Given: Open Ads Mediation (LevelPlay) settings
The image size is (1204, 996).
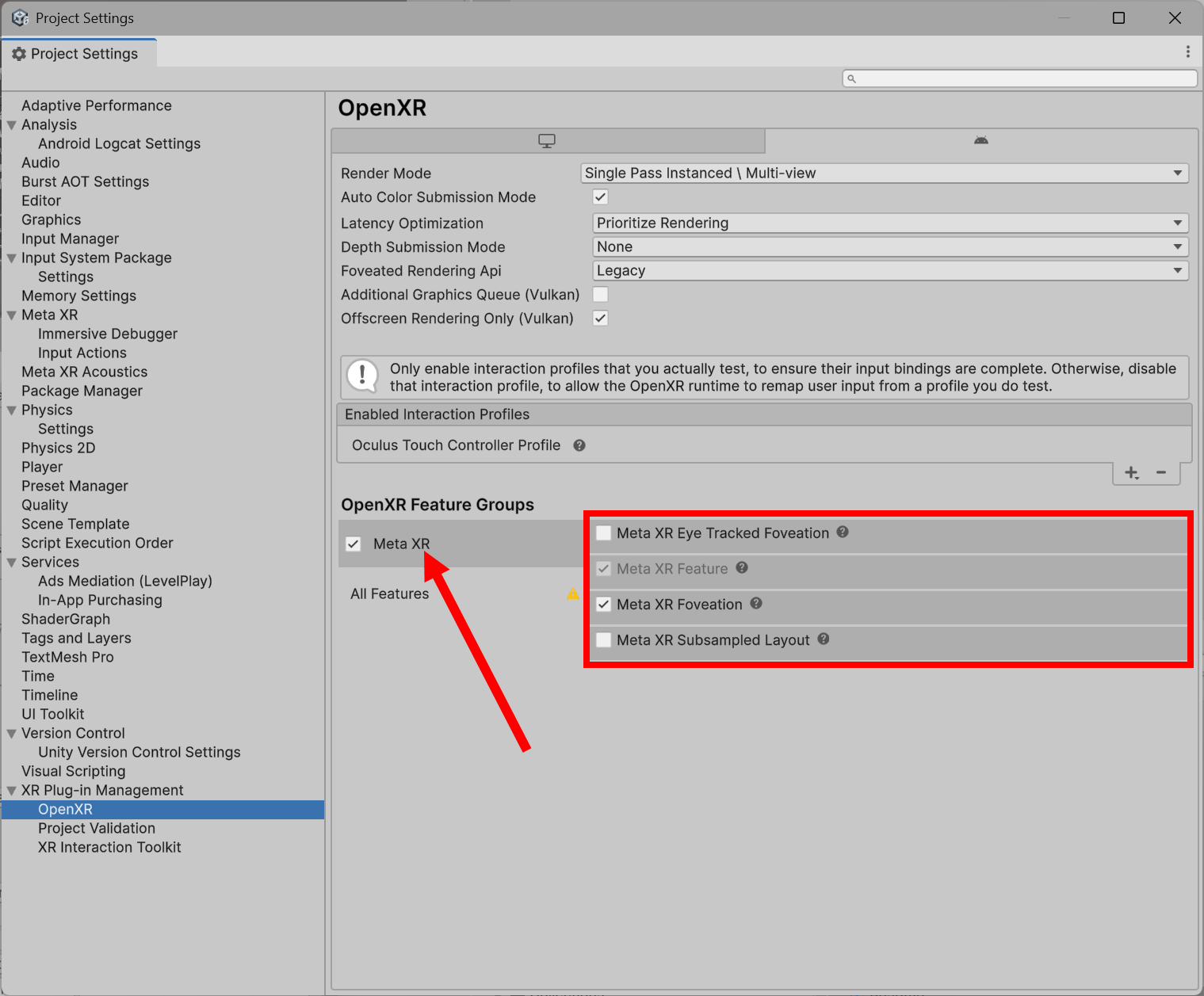Looking at the screenshot, I should point(125,581).
